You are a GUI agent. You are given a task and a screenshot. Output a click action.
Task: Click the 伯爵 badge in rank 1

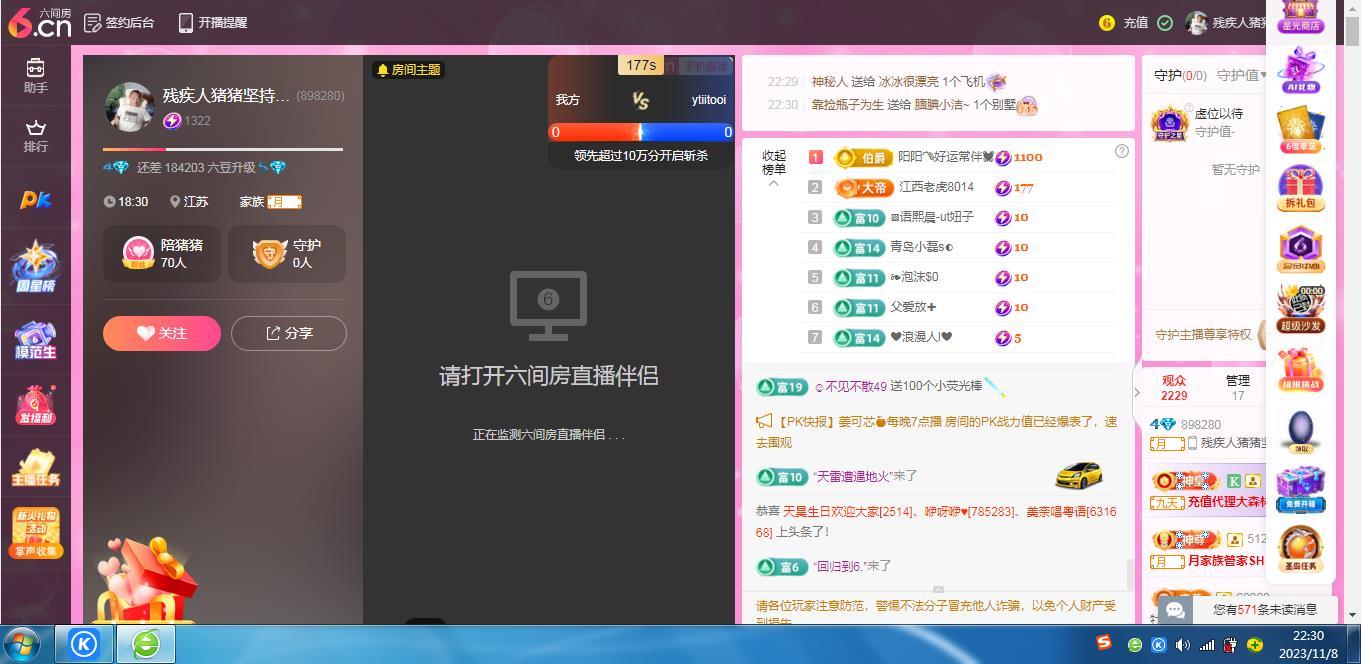863,157
